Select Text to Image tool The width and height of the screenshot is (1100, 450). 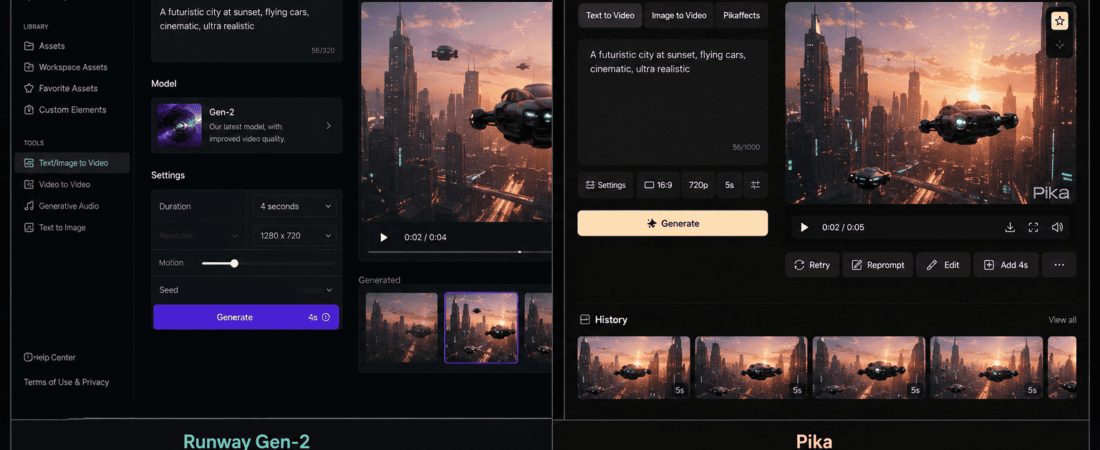(55, 227)
